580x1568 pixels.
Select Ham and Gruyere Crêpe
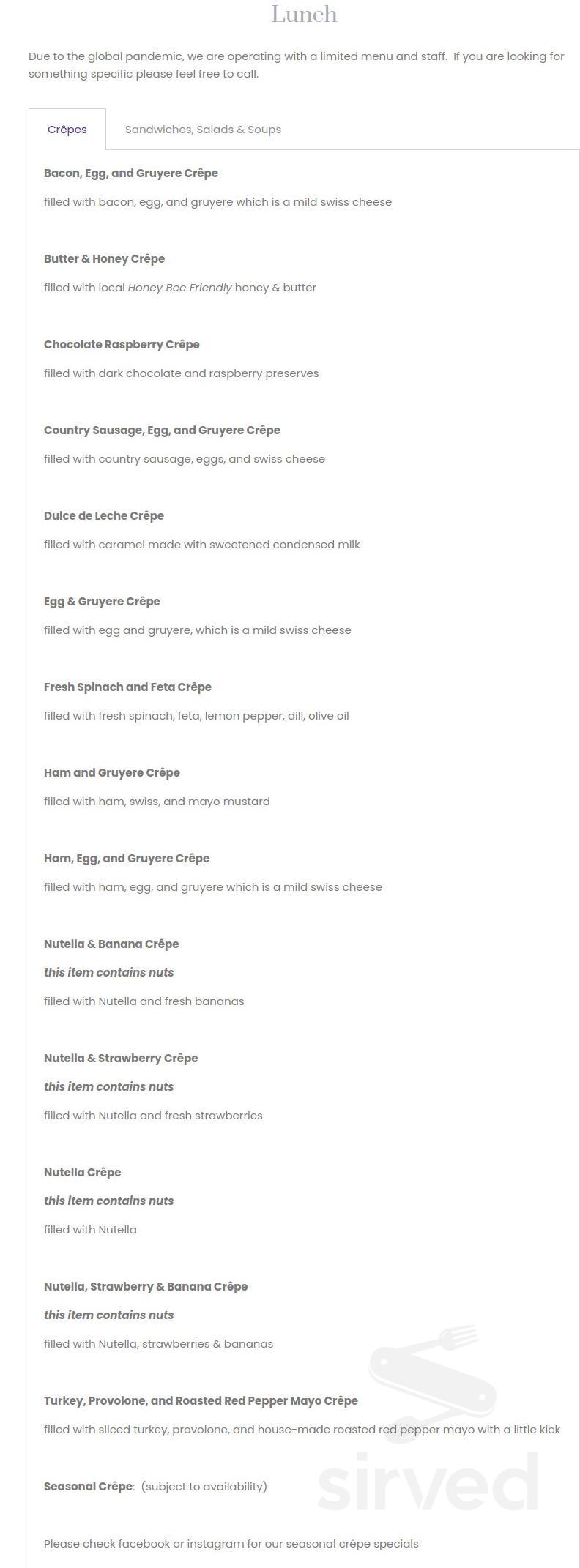(111, 772)
